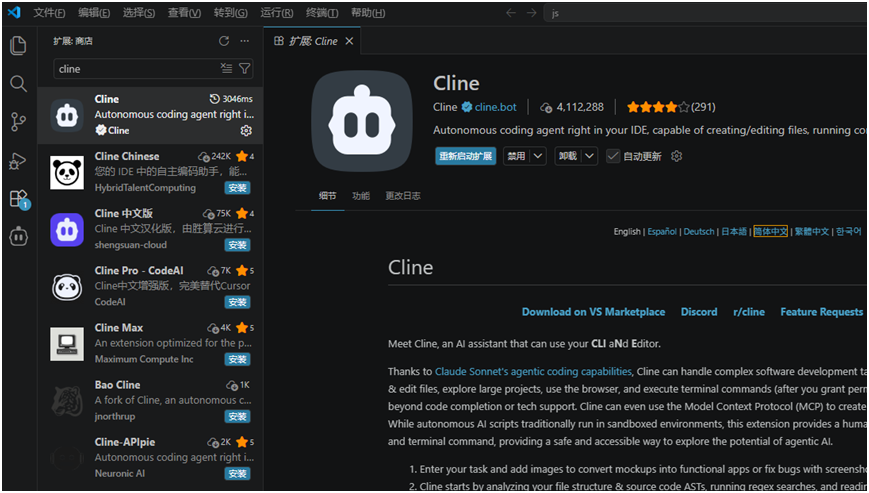Open the Search view in activity bar
The image size is (869, 493).
click(x=18, y=84)
